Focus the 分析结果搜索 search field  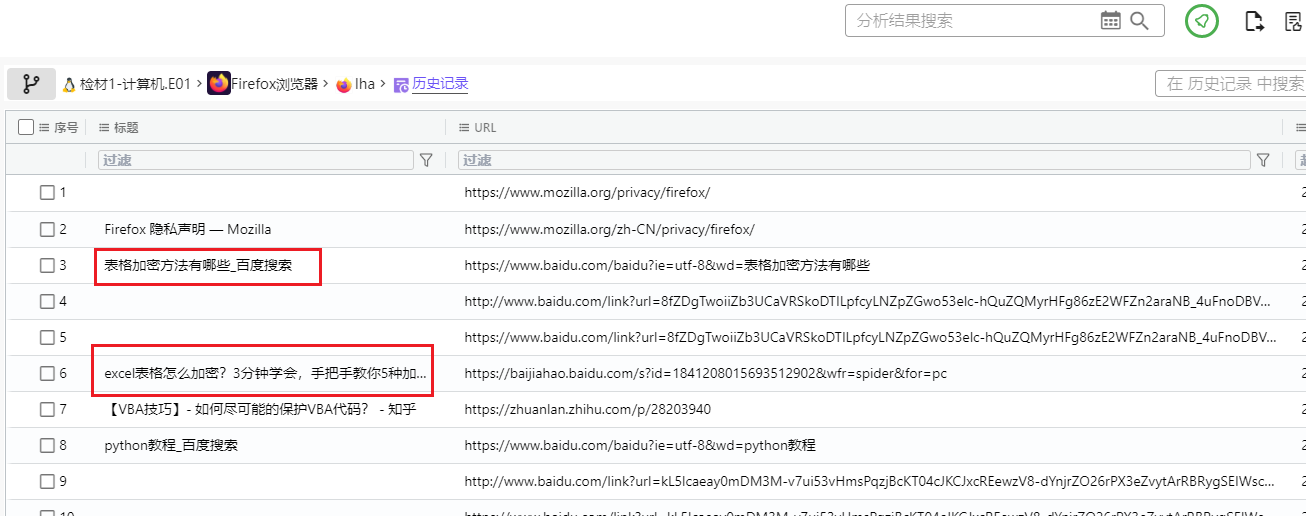970,21
